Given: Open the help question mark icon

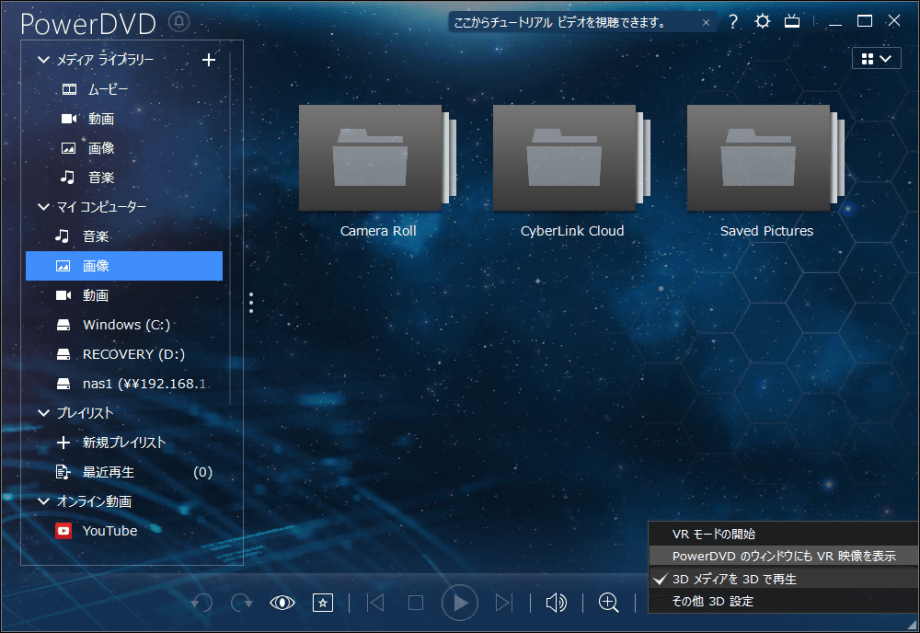Looking at the screenshot, I should coord(733,22).
